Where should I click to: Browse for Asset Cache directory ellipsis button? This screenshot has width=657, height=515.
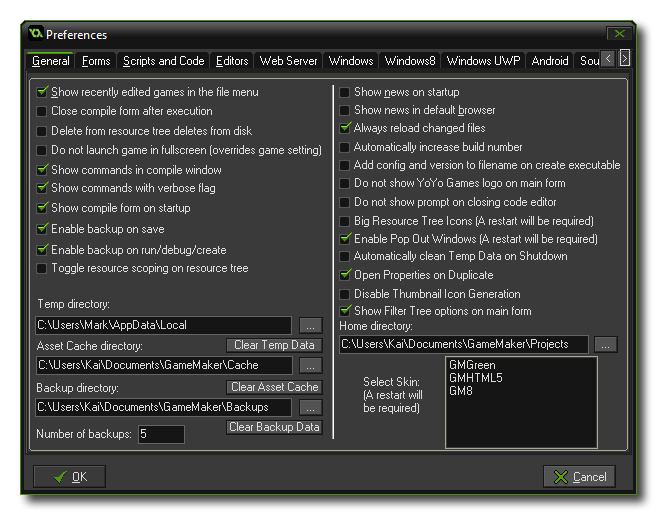(x=310, y=366)
